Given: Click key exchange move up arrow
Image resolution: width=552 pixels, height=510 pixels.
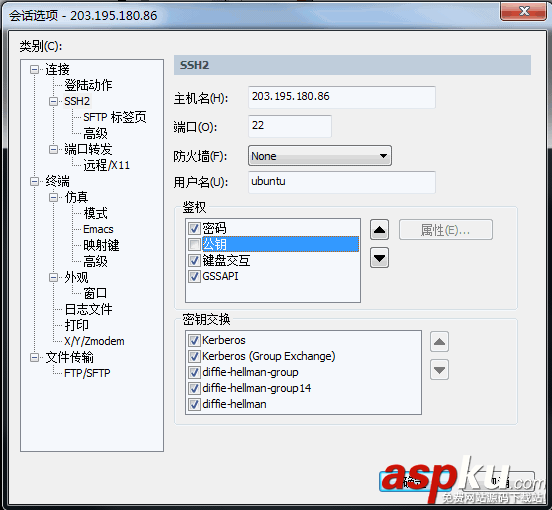Looking at the screenshot, I should 439,341.
